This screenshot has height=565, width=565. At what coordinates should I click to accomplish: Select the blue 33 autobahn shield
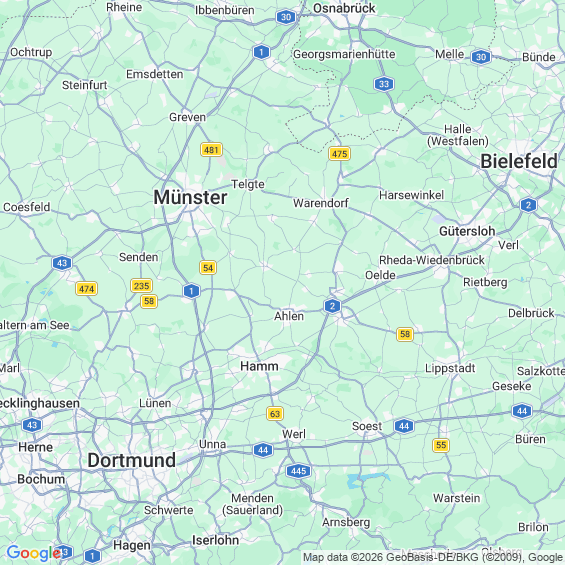pos(384,84)
